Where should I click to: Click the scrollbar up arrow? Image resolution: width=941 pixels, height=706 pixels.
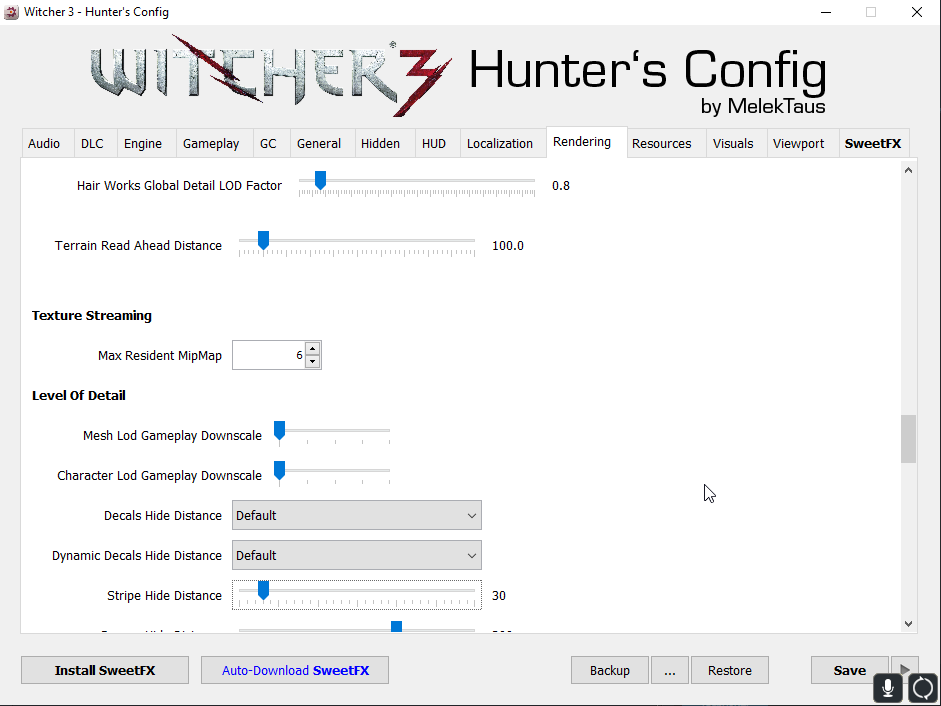coord(909,170)
